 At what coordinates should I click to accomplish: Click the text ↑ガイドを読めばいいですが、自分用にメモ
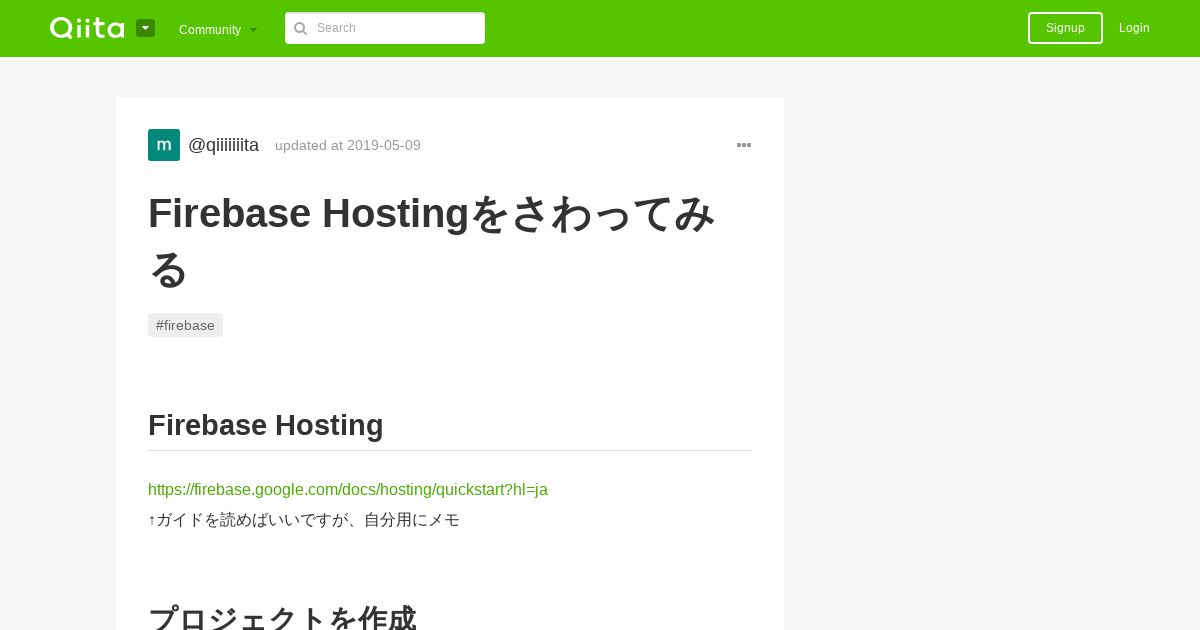304,520
